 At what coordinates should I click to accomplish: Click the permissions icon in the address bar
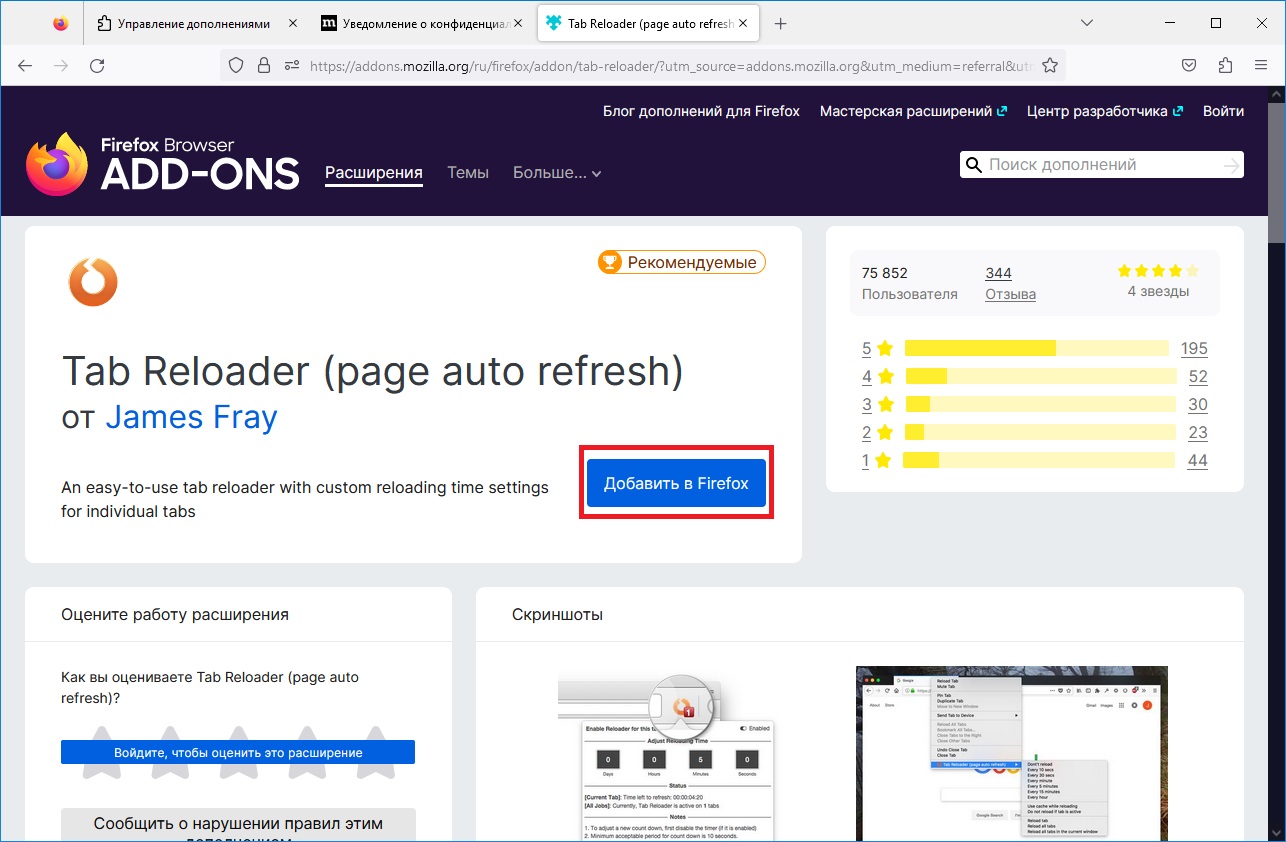pyautogui.click(x=292, y=66)
